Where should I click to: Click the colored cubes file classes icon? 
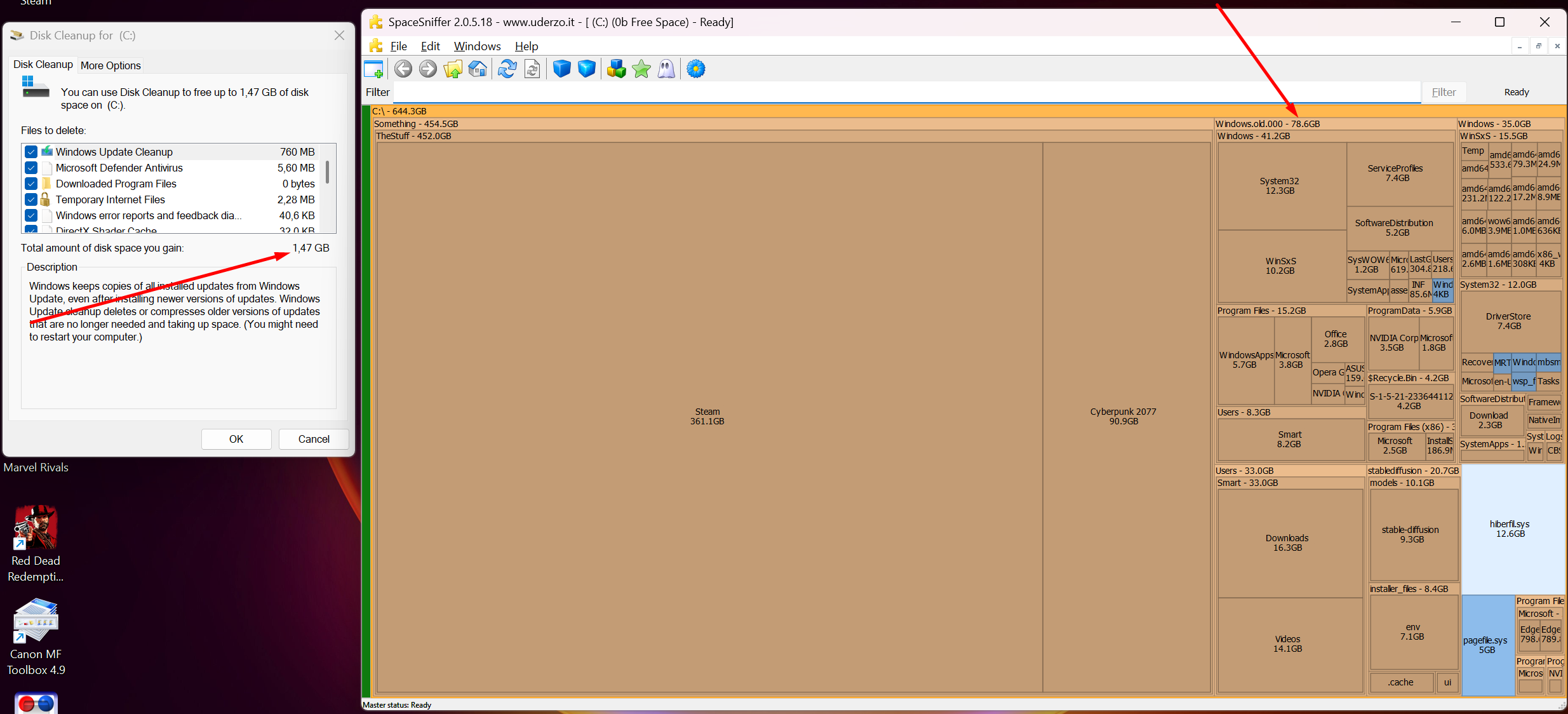616,69
